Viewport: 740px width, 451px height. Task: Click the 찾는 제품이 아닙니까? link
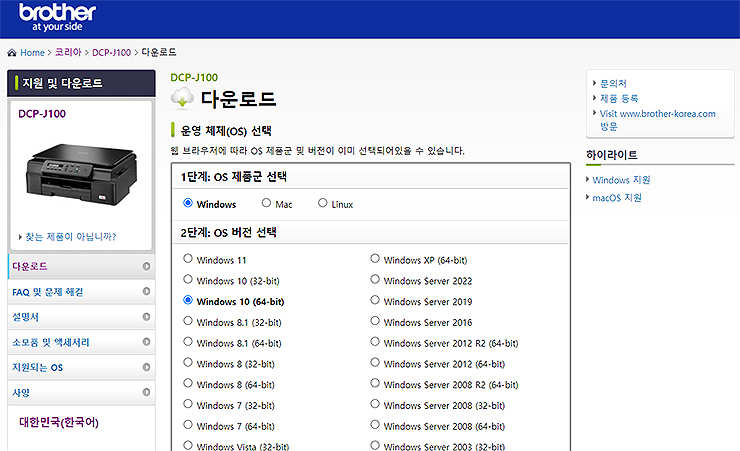point(71,237)
